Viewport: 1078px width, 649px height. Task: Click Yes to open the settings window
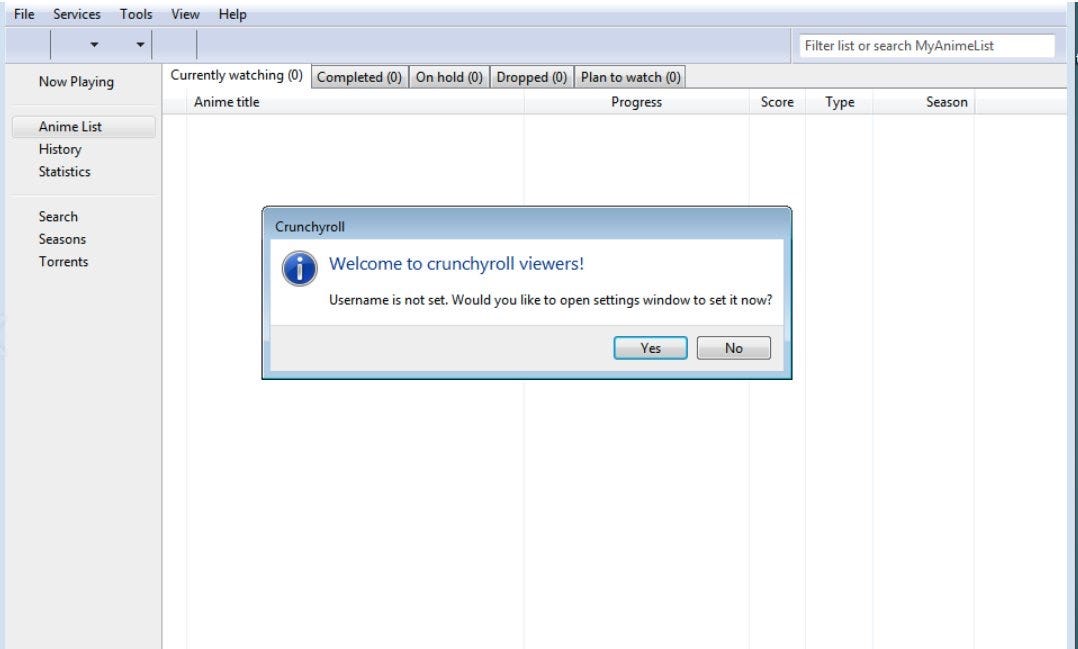tap(650, 348)
